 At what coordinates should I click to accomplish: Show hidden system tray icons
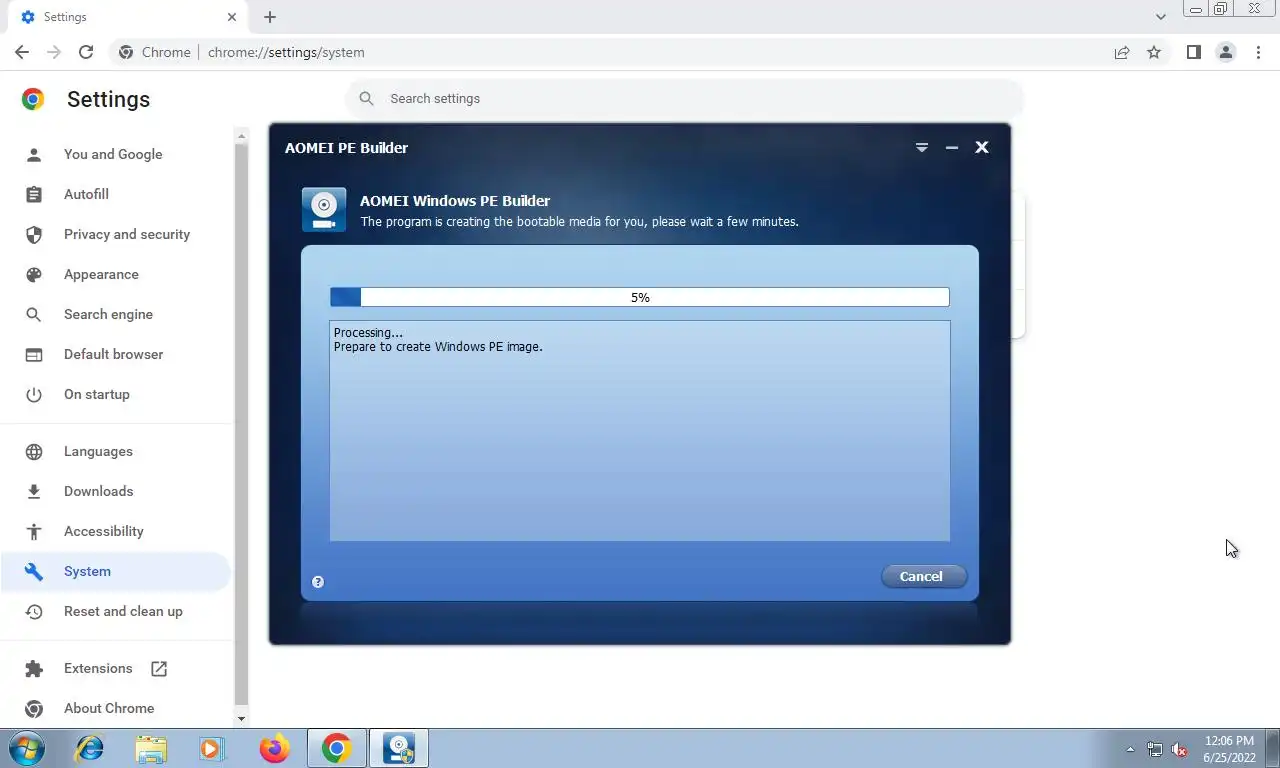pyautogui.click(x=1130, y=749)
